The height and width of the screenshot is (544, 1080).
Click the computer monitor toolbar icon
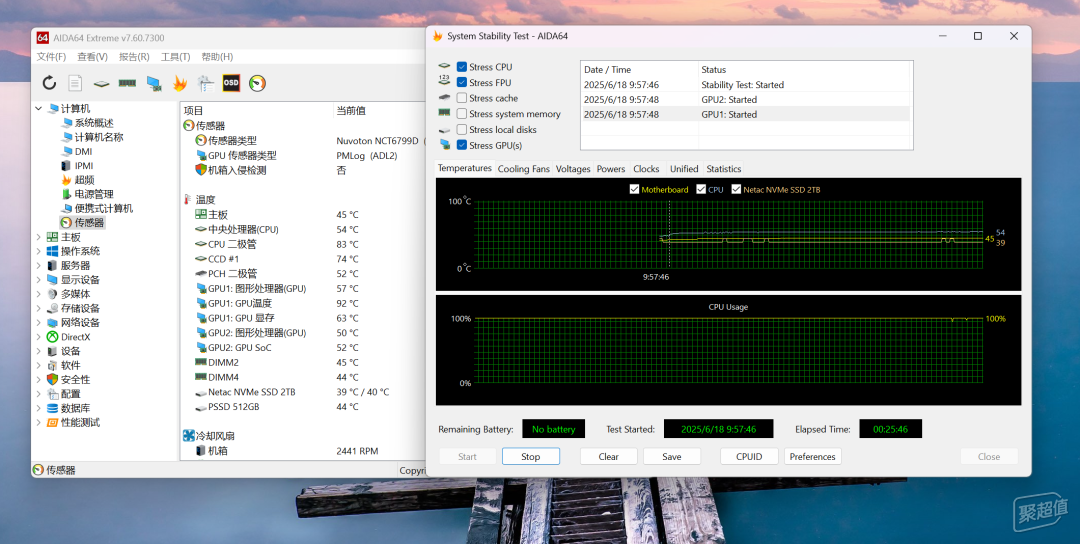(154, 83)
